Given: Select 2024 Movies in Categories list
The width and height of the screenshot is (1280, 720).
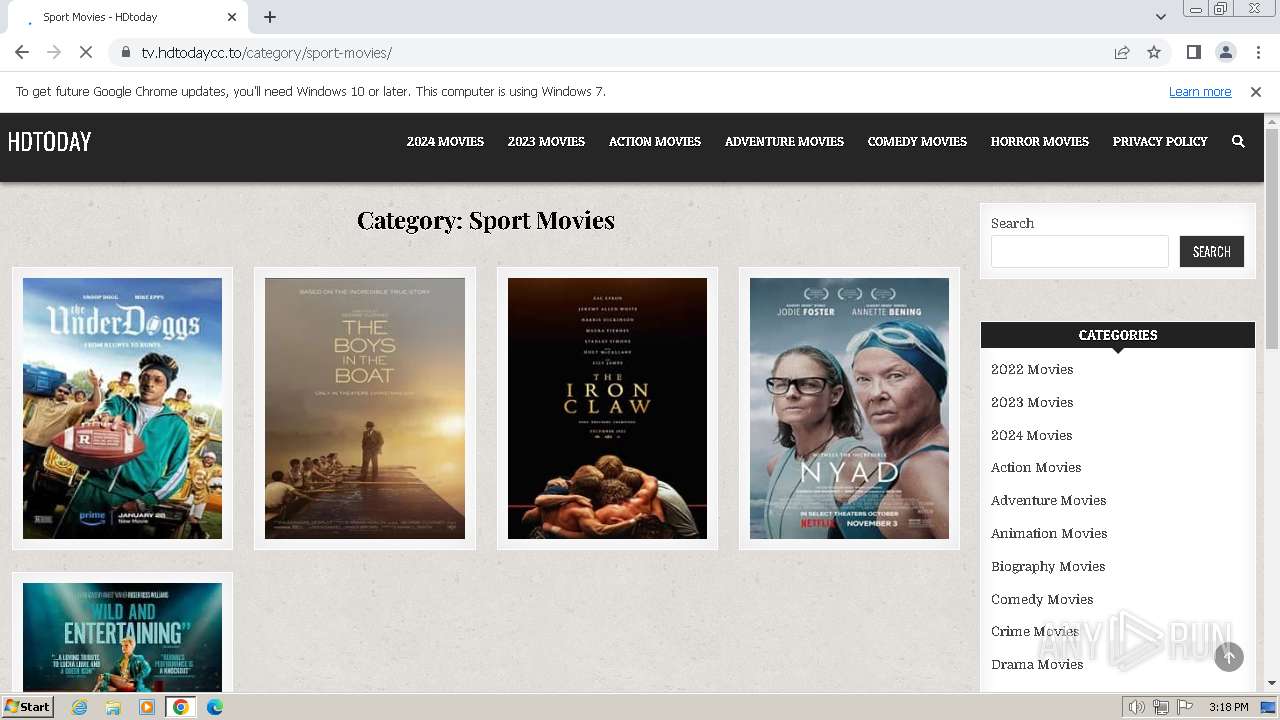Looking at the screenshot, I should tap(1031, 435).
